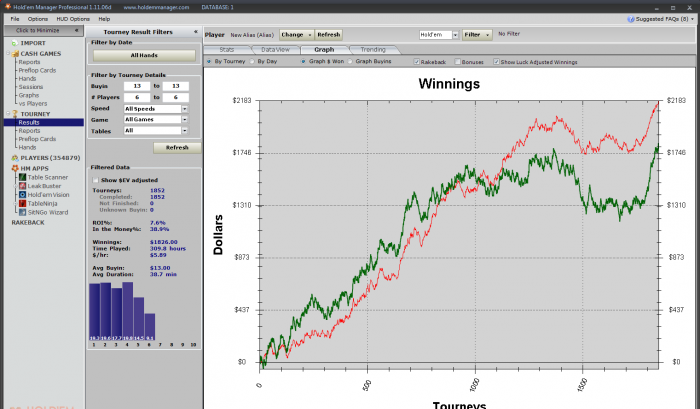
Task: Click the HM Apps gear icon
Action: point(15,168)
